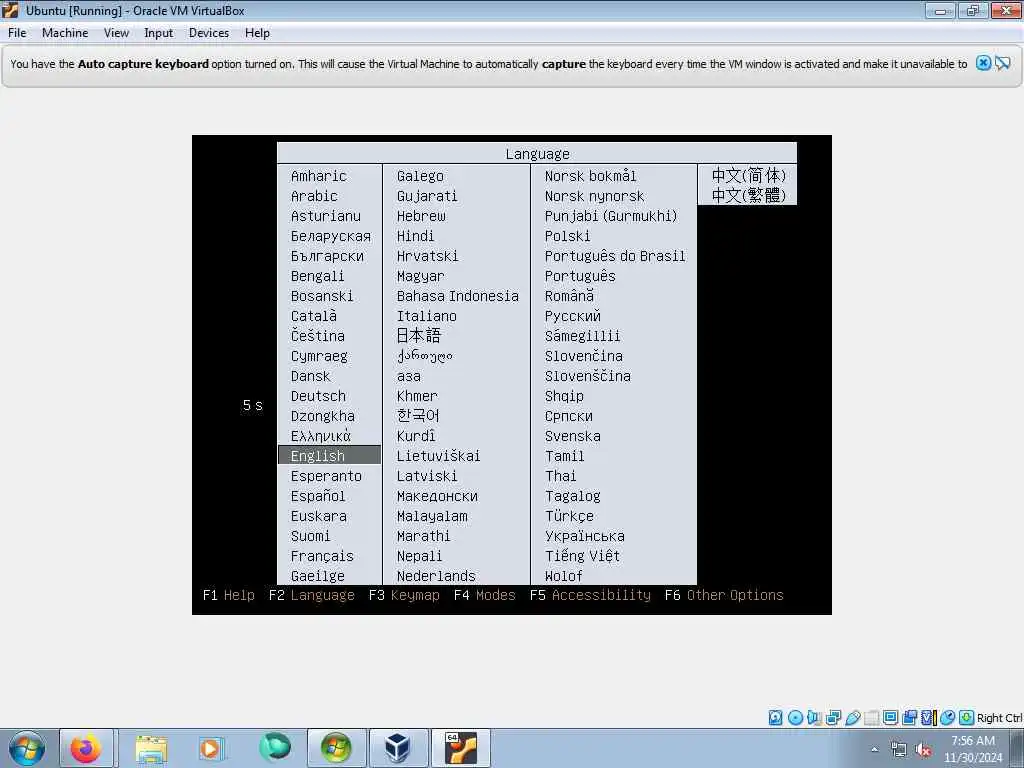The width and height of the screenshot is (1024, 768).
Task: Click the recording status icon
Action: pos(909,718)
